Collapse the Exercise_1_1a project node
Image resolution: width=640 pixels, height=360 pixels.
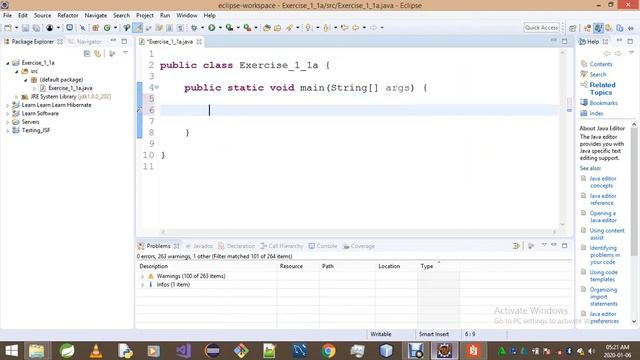pos(7,63)
